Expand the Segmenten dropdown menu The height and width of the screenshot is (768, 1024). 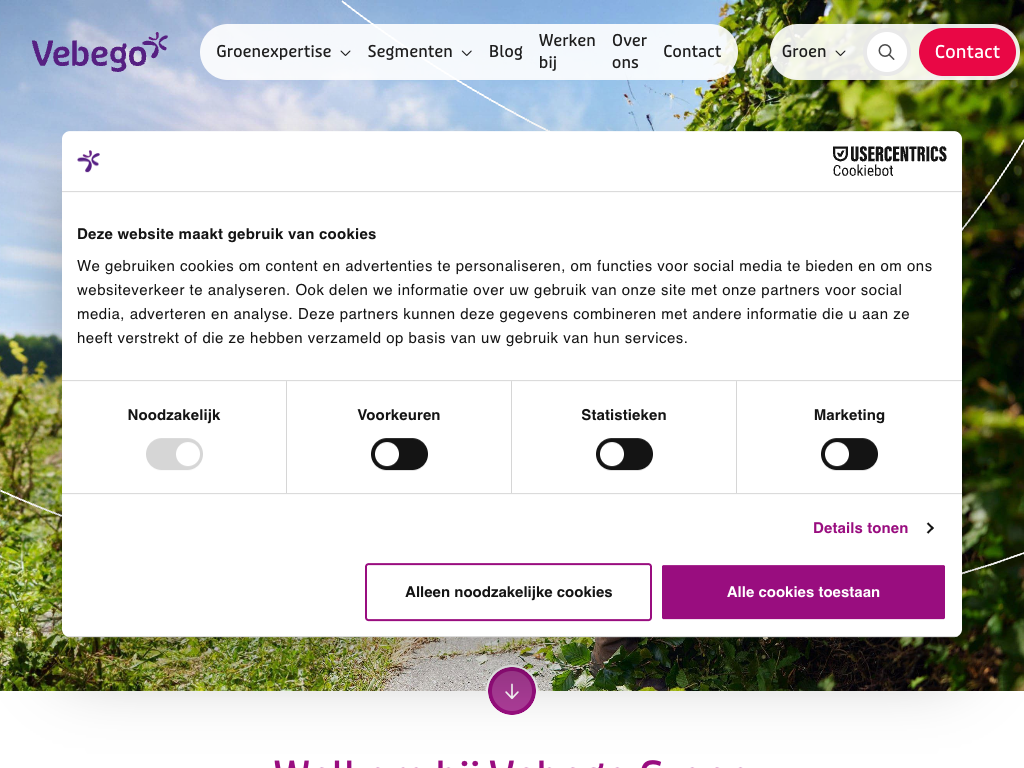[x=419, y=52]
